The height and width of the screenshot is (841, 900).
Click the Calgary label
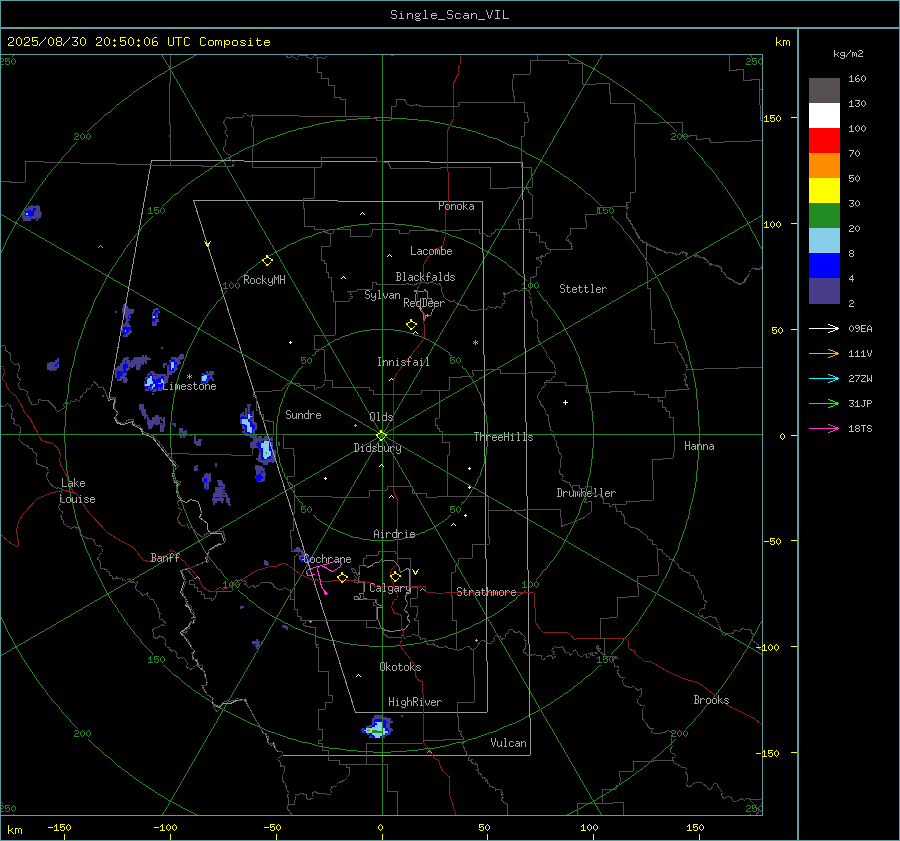click(x=390, y=588)
